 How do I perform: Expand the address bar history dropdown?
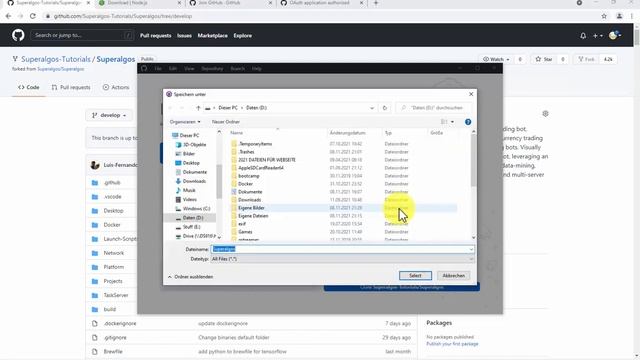[372, 108]
